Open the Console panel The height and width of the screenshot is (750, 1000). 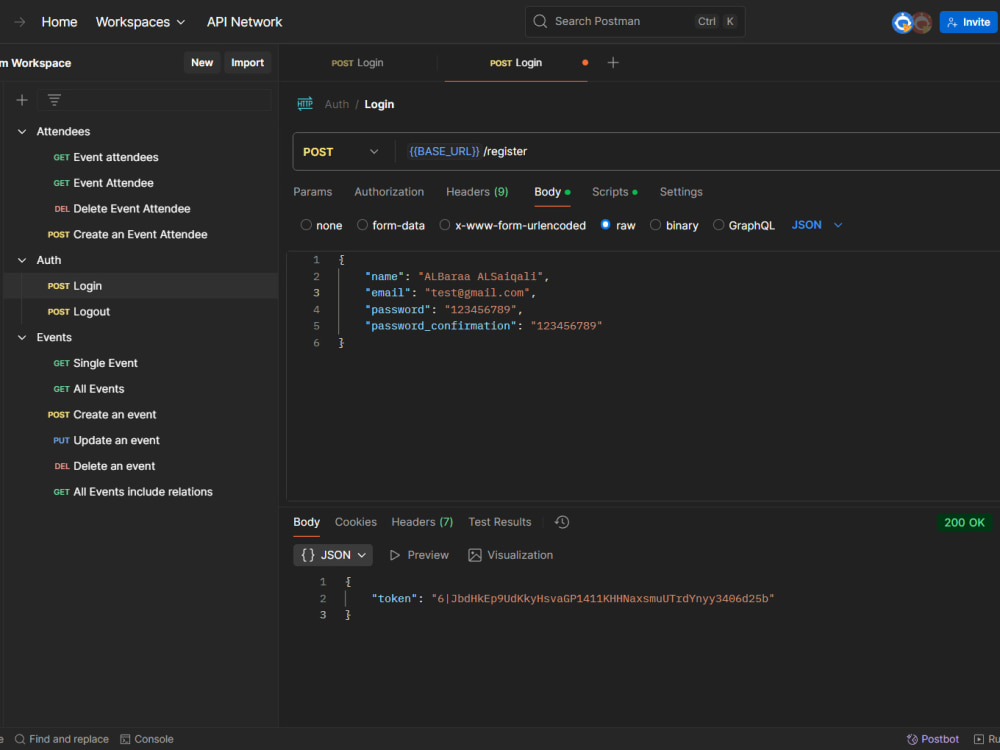(147, 739)
